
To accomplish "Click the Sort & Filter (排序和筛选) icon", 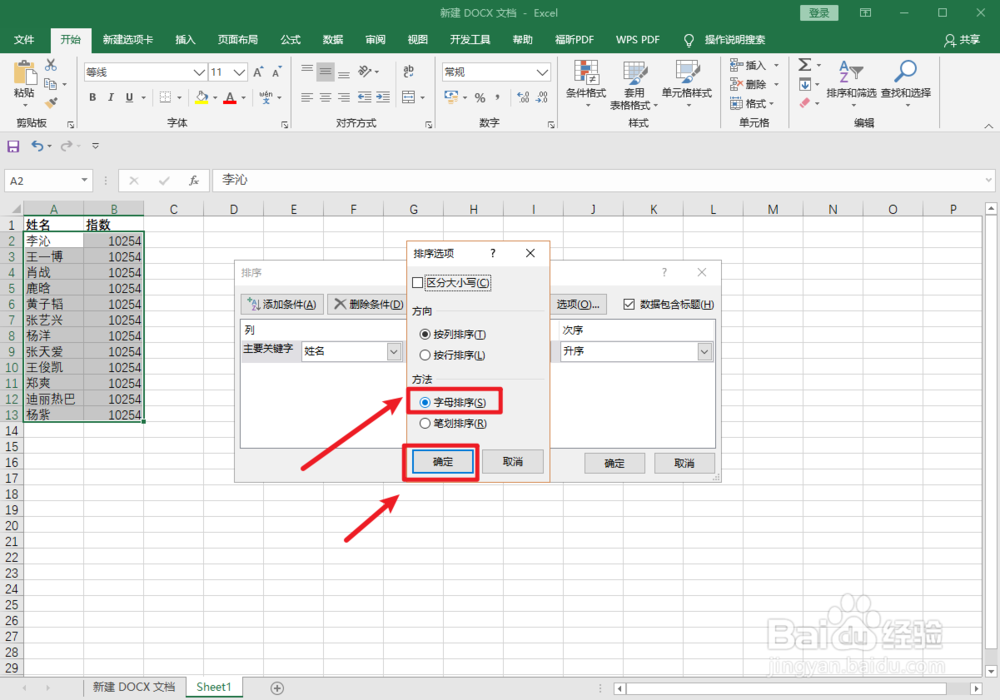I will pyautogui.click(x=855, y=85).
